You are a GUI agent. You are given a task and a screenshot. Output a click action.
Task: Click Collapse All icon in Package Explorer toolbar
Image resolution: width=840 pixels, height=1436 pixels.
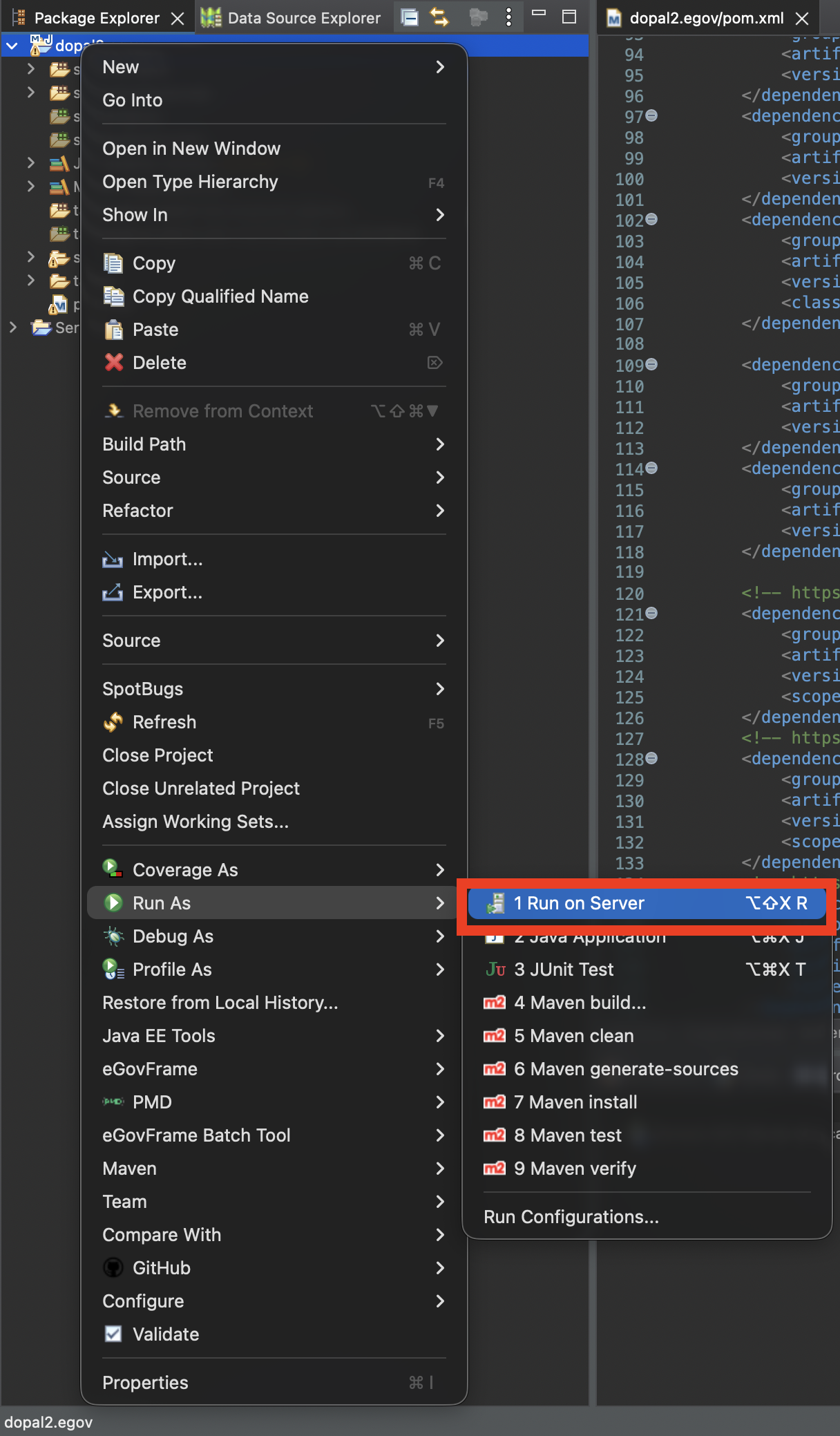pyautogui.click(x=410, y=17)
